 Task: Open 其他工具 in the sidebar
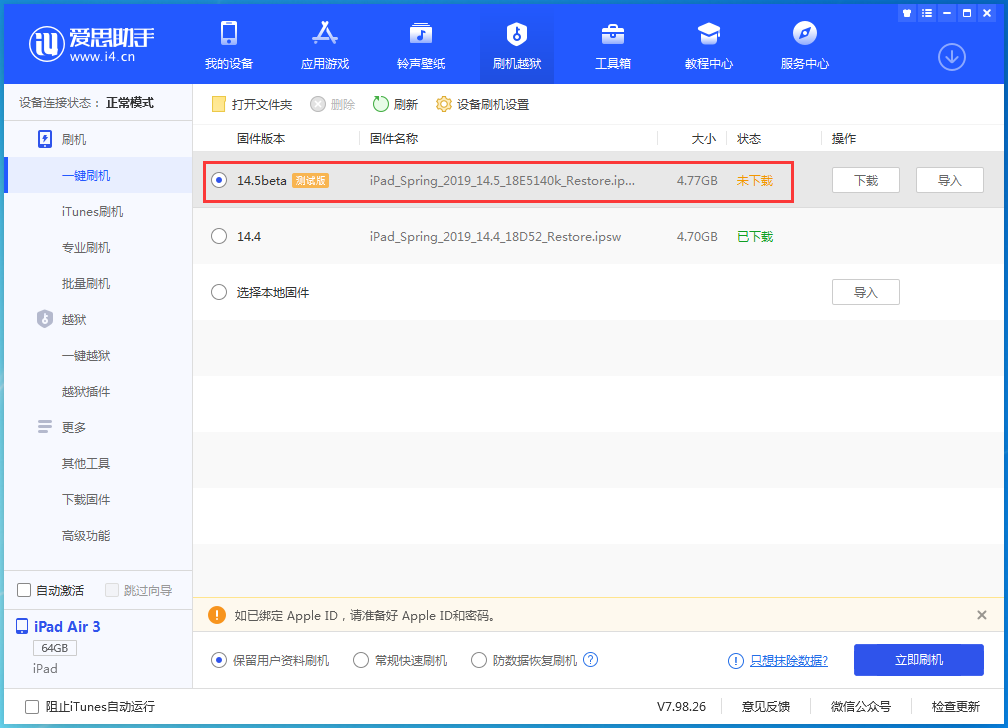pyautogui.click(x=86, y=464)
